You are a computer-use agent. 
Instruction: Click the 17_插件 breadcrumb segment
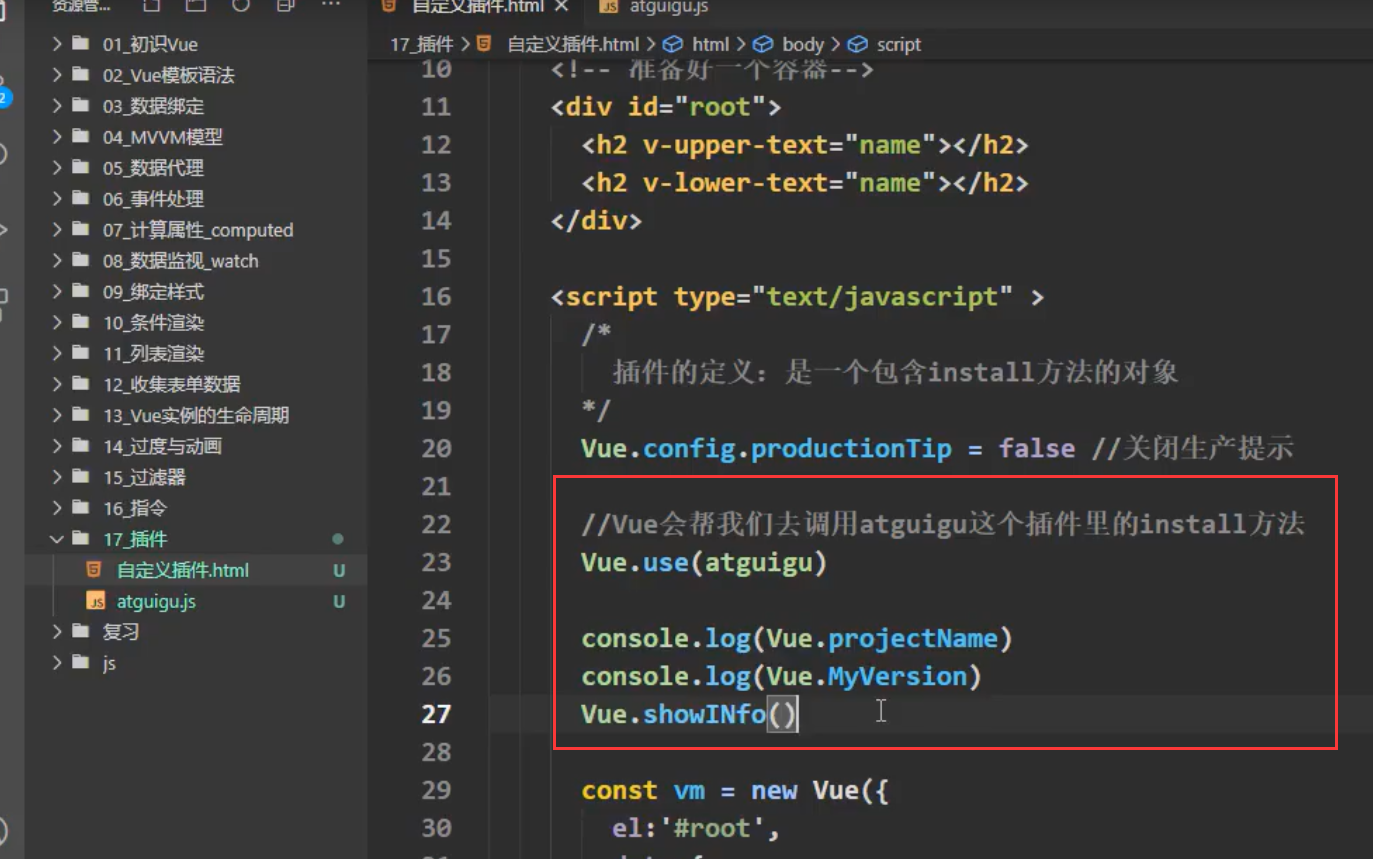point(421,44)
